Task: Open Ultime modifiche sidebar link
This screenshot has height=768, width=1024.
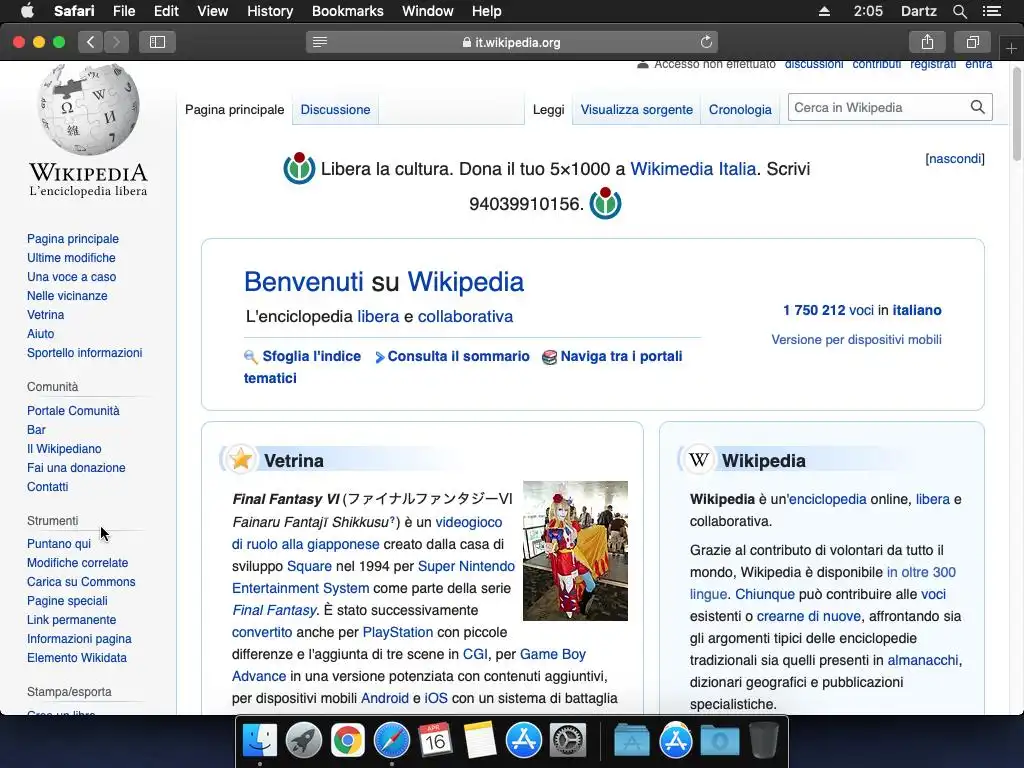Action: 71,258
